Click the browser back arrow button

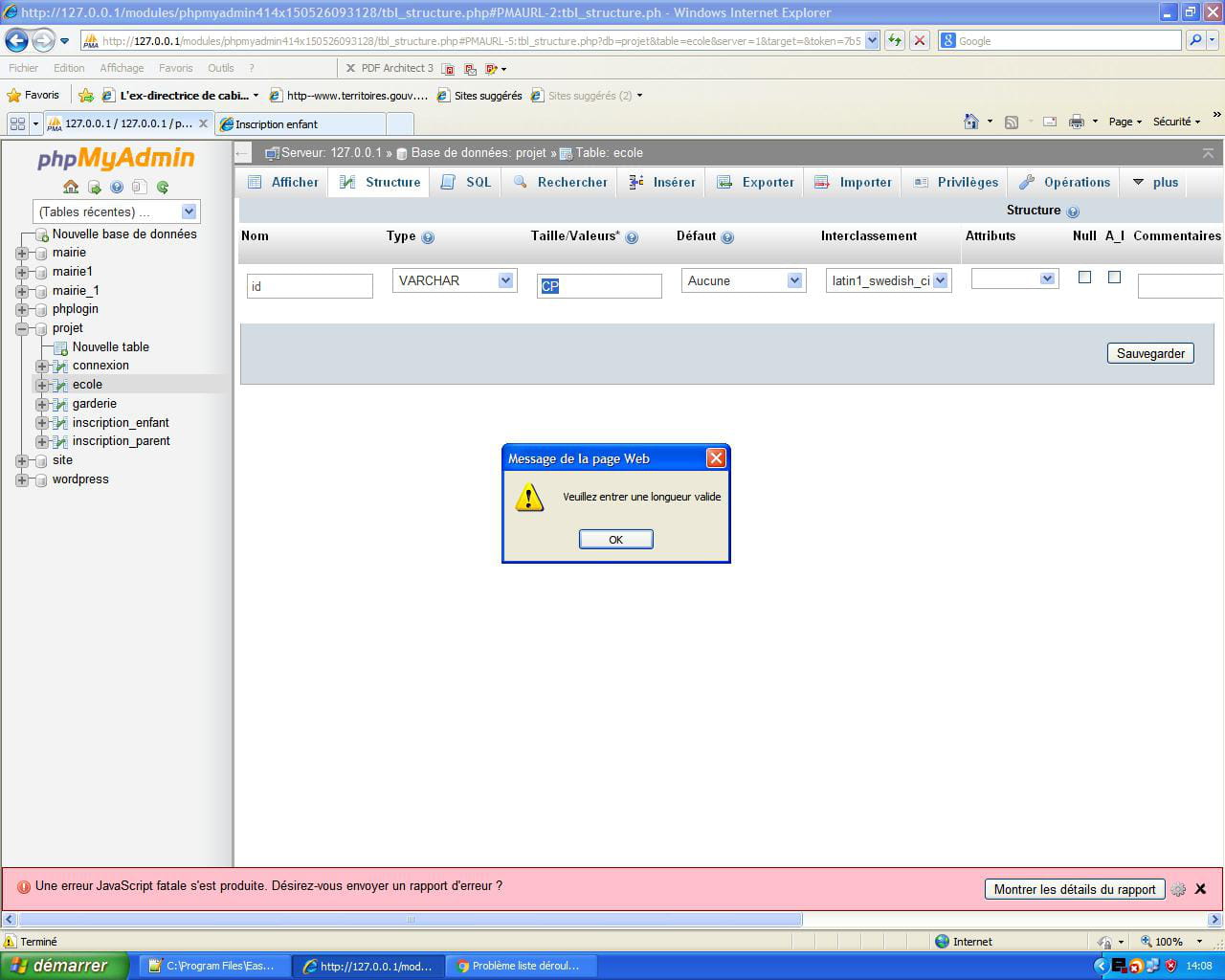tap(17, 40)
